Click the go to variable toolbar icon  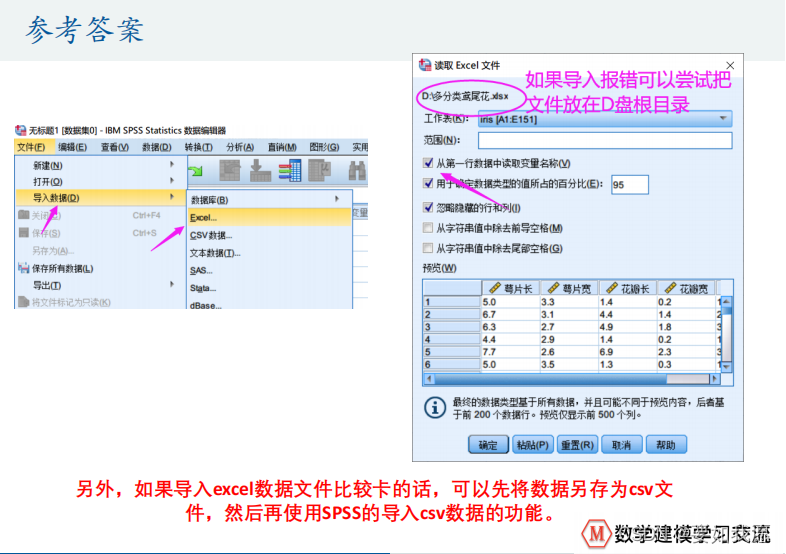pyautogui.click(x=260, y=170)
